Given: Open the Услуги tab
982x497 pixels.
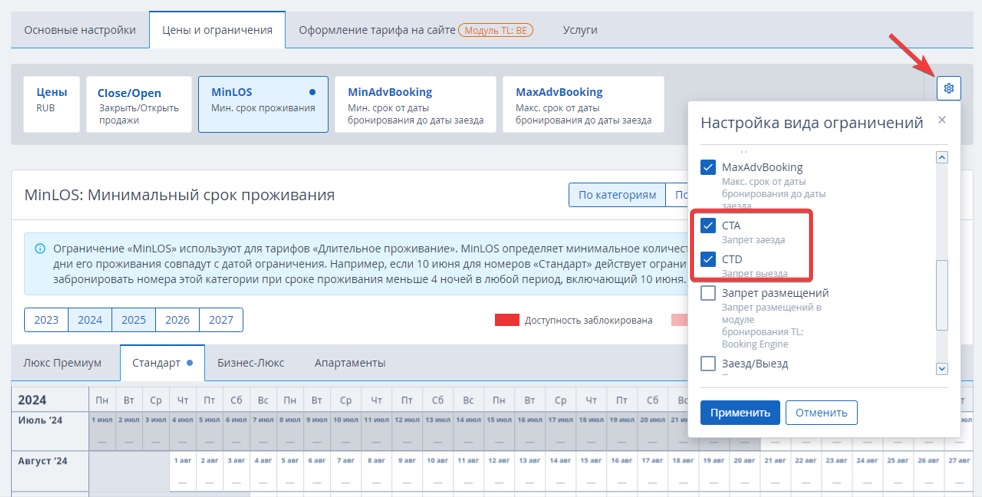Looking at the screenshot, I should 580,30.
